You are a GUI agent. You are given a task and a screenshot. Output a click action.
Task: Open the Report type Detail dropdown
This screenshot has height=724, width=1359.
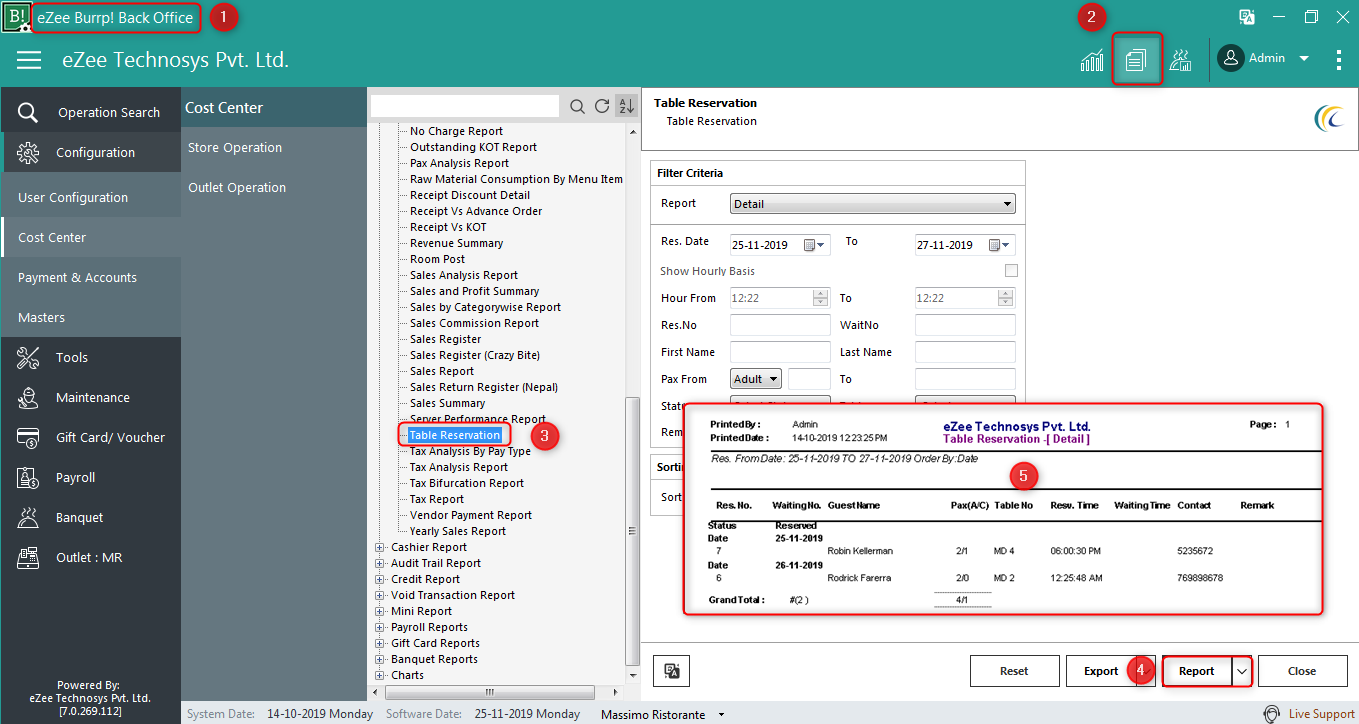[x=873, y=204]
